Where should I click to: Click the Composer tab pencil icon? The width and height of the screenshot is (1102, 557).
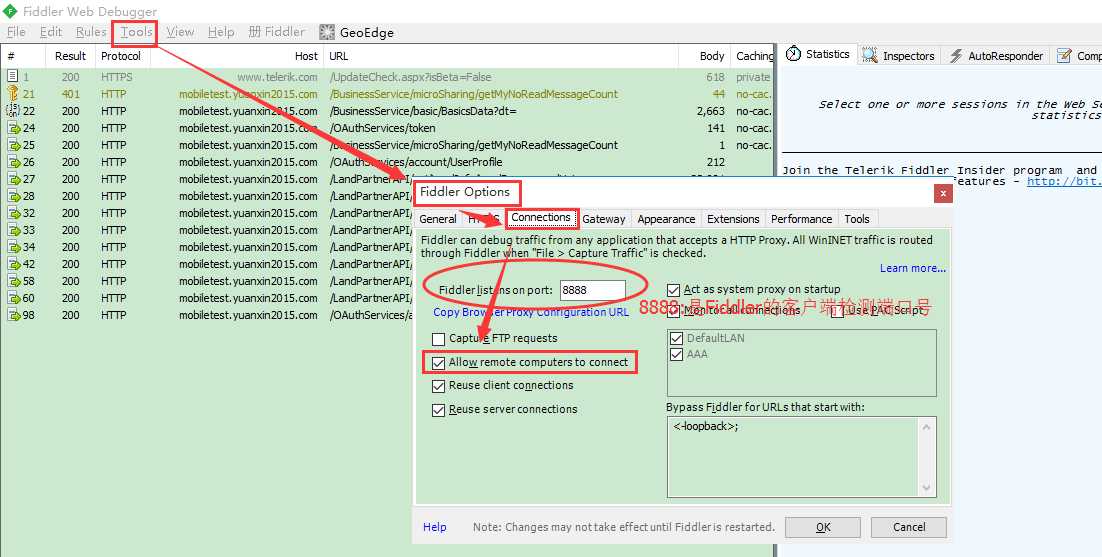[1065, 55]
